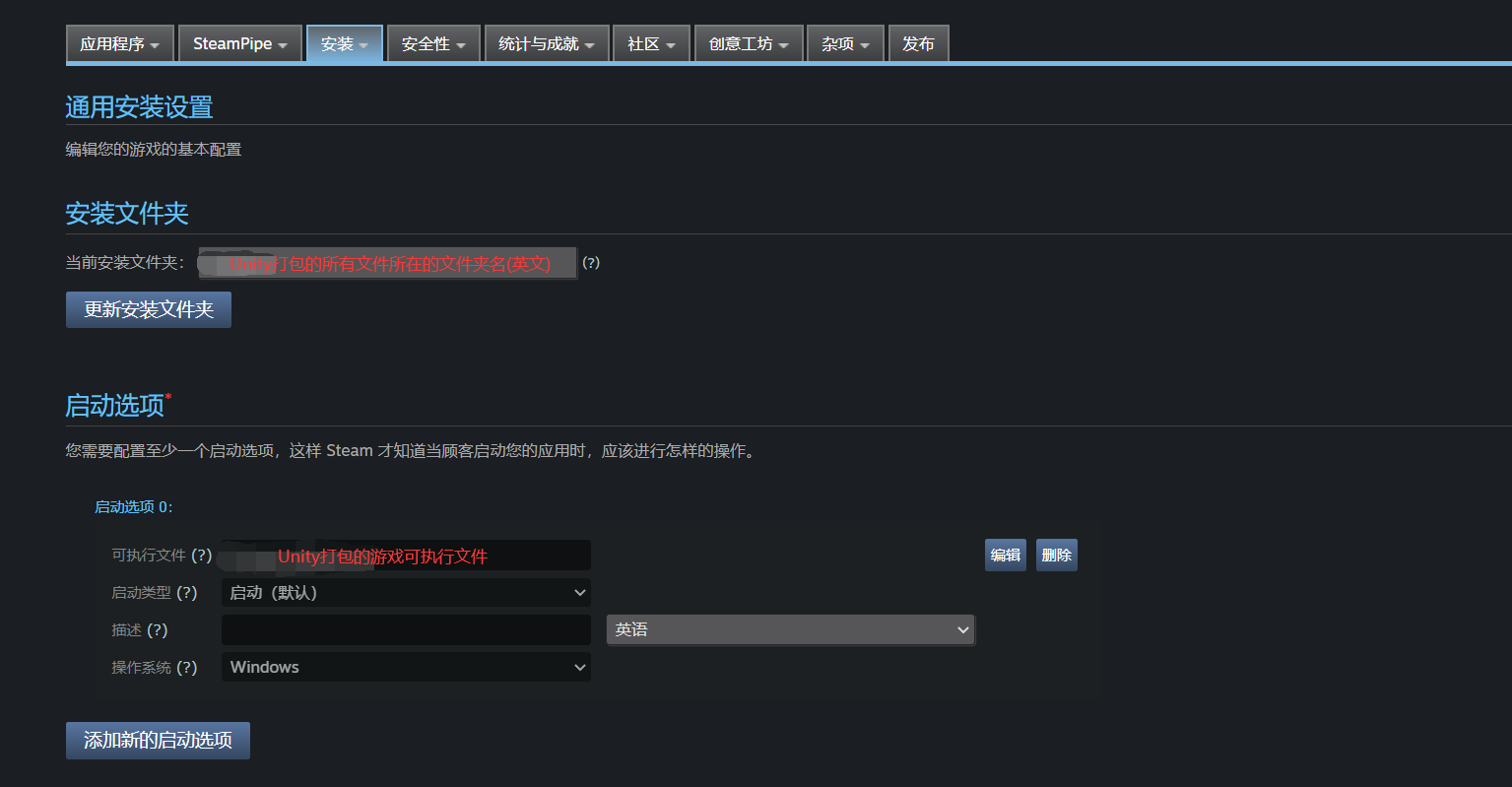This screenshot has width=1512, height=787.
Task: Open help for 当前安装文件夹 field
Action: (591, 263)
